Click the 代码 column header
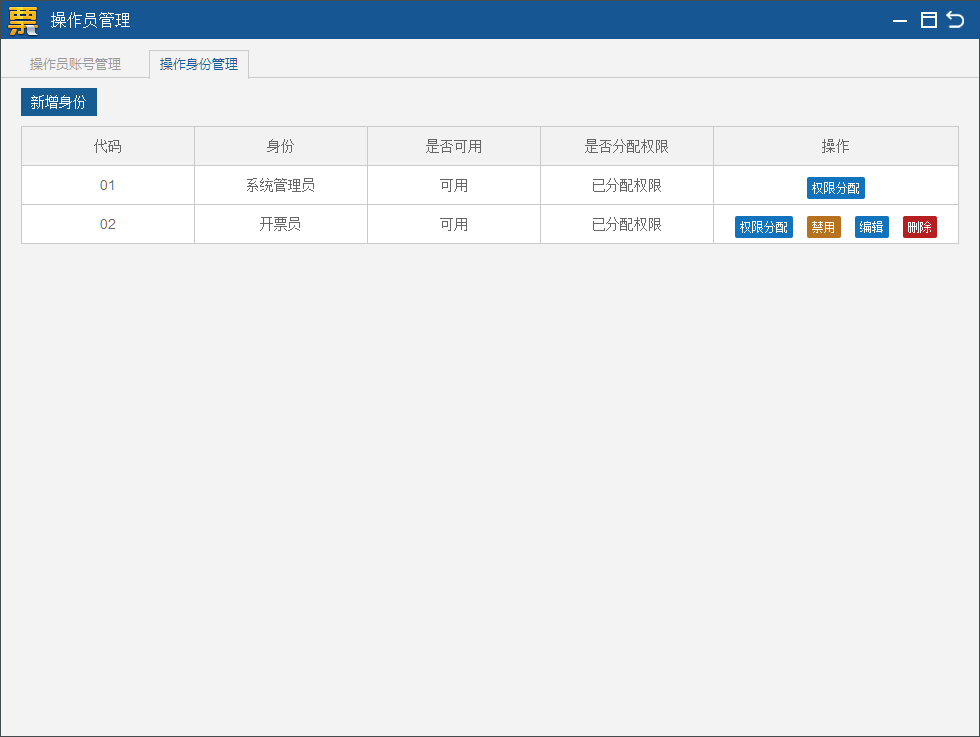980x737 pixels. pos(108,146)
